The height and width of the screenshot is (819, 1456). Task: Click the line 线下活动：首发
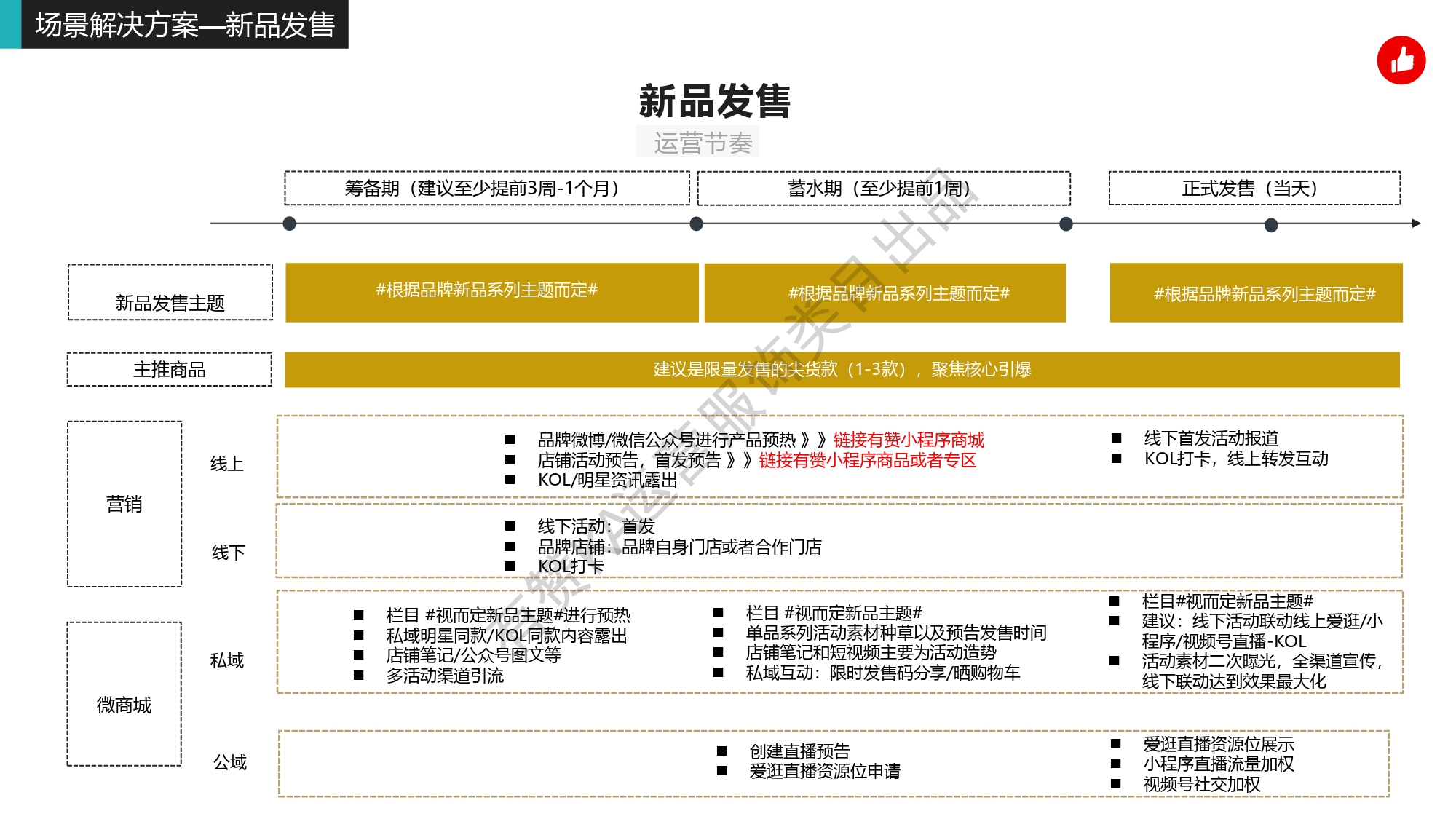(x=596, y=526)
